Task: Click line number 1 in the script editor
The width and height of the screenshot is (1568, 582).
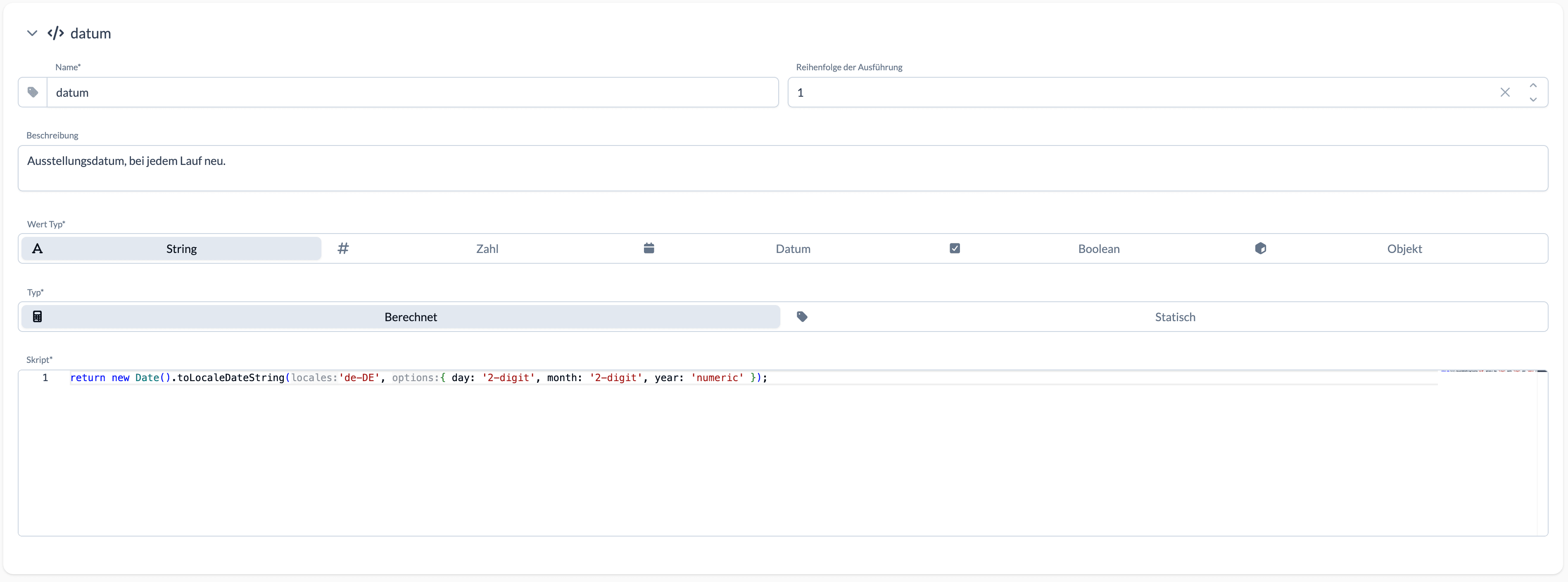Action: (x=45, y=378)
